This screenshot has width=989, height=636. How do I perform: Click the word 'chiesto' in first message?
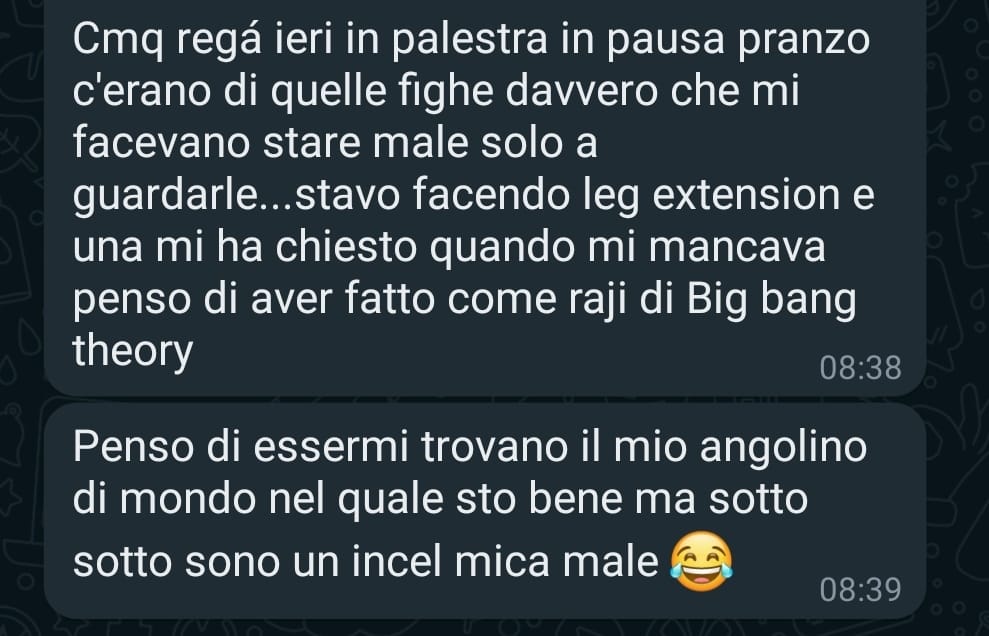pos(346,246)
